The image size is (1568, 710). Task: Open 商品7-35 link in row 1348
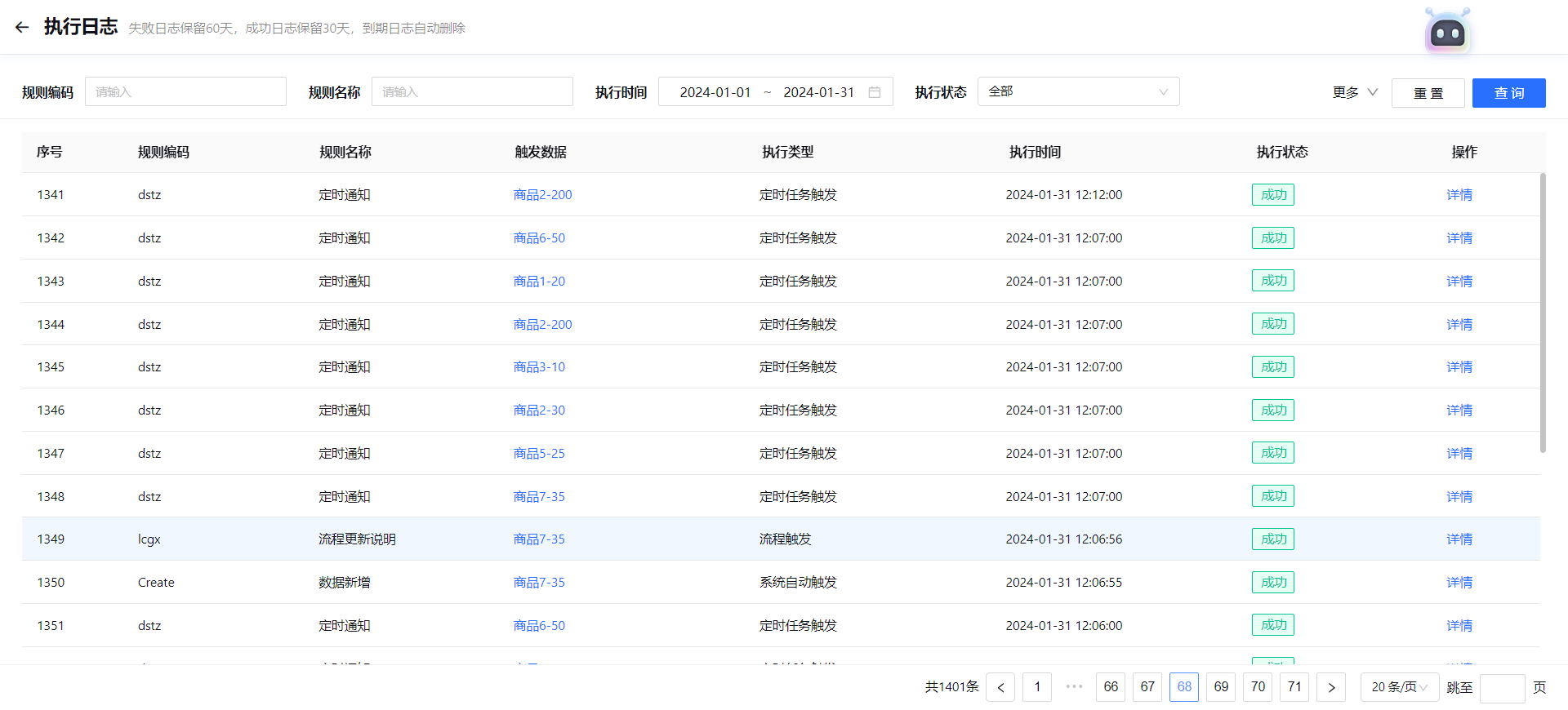pos(539,496)
